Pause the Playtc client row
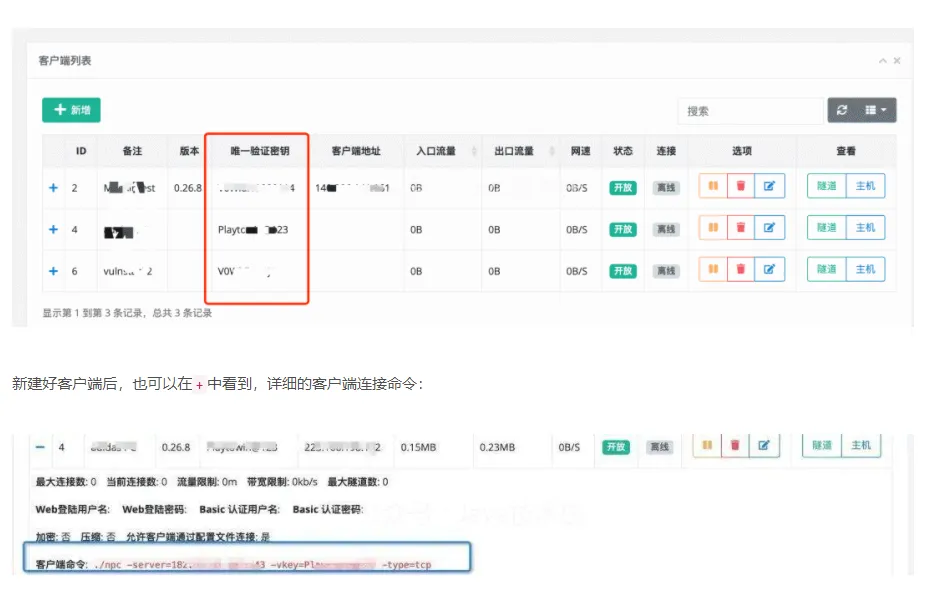This screenshot has height=600, width=925. coord(713,228)
